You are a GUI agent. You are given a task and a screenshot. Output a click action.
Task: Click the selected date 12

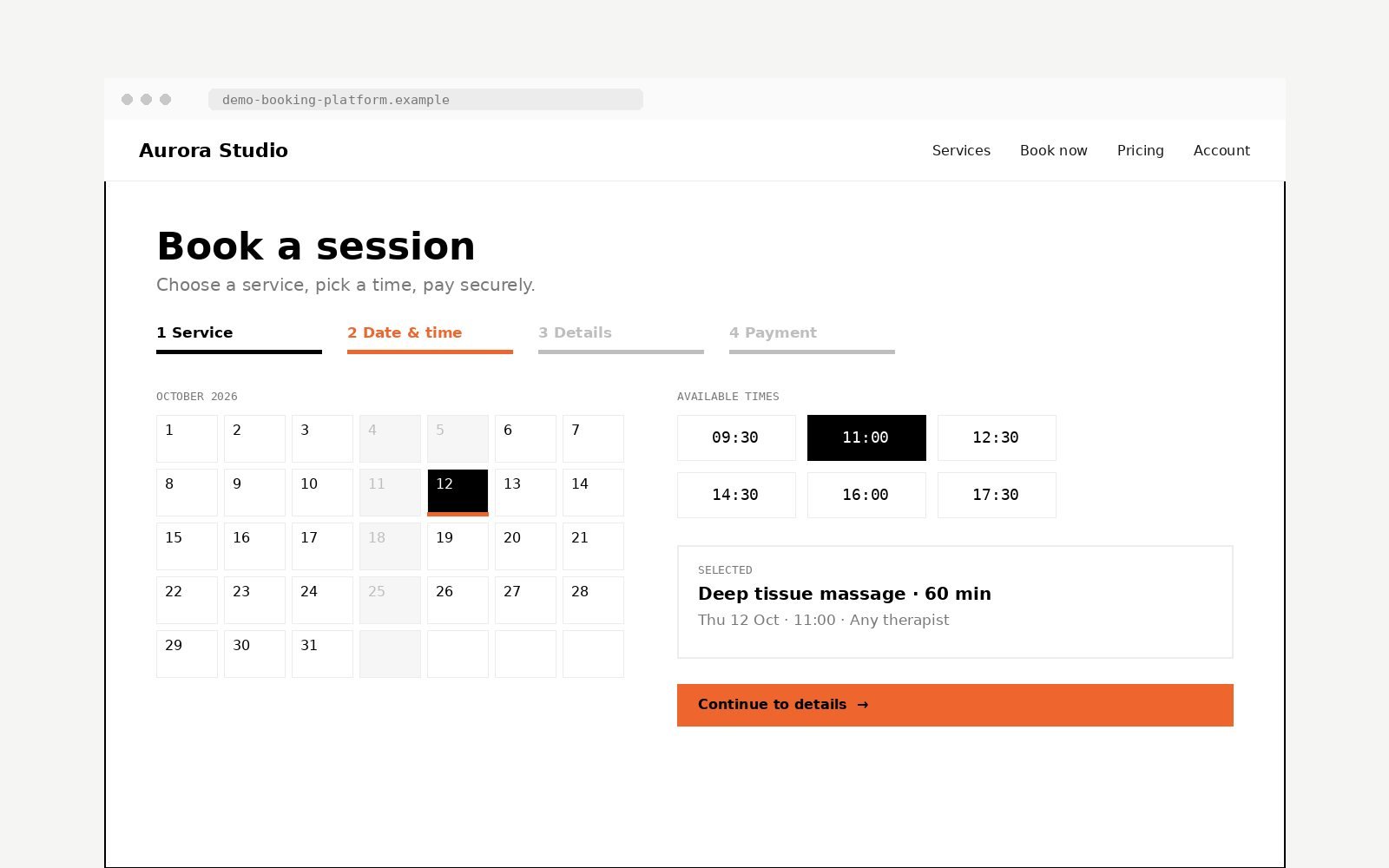(x=458, y=492)
